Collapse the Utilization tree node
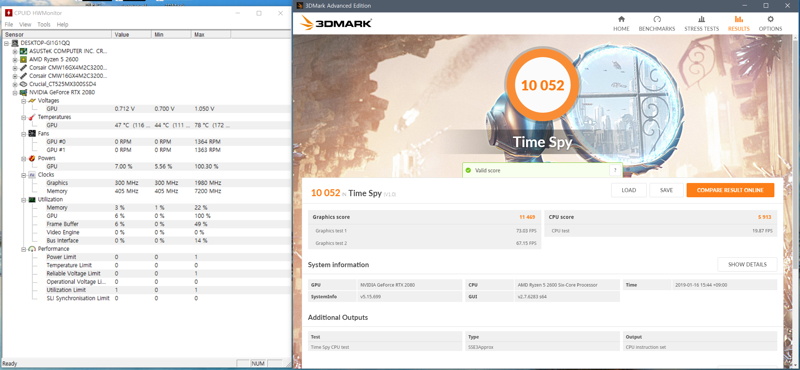 click(23, 200)
